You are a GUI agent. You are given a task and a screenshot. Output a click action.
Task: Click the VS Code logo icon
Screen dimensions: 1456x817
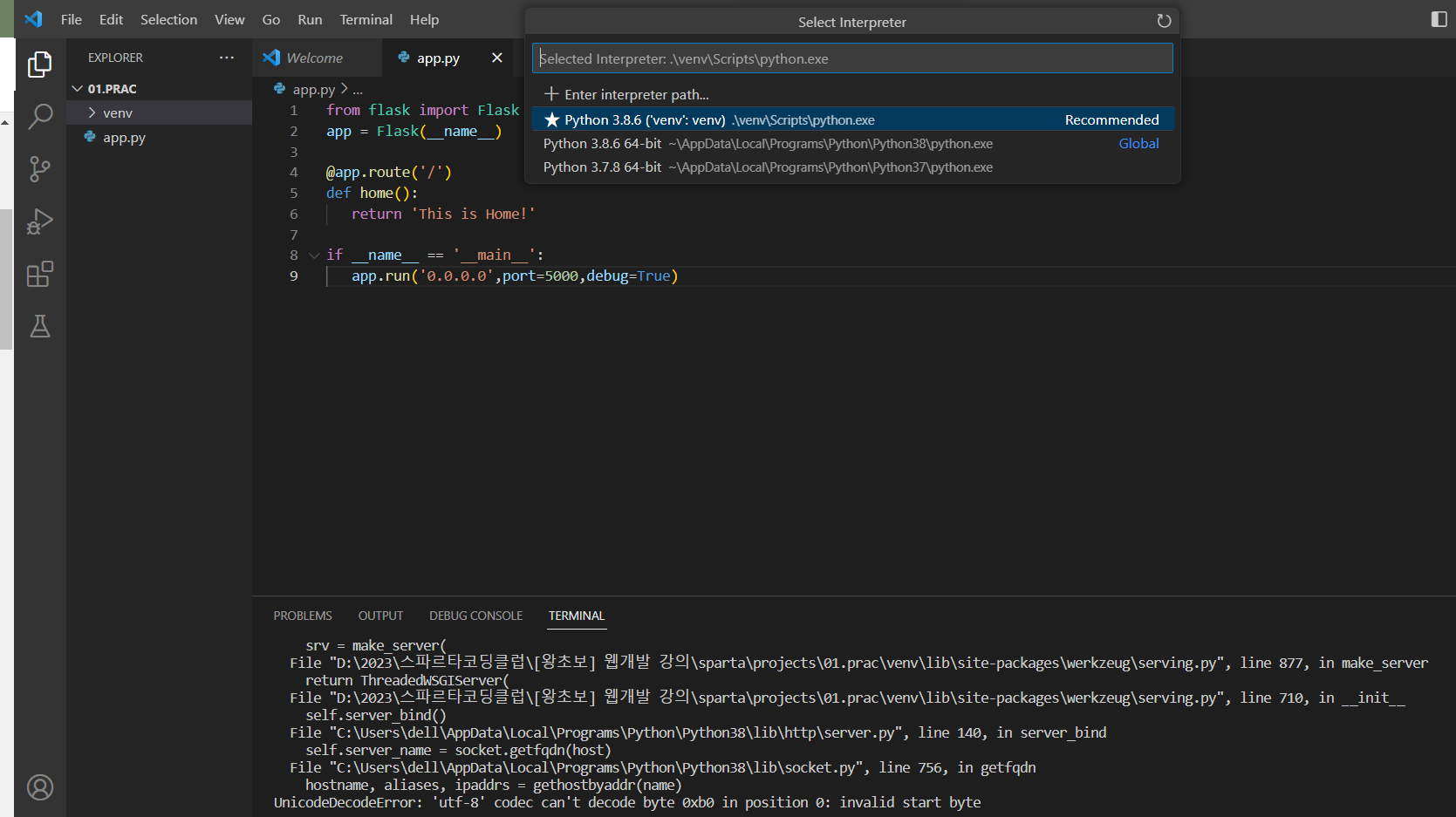pos(33,19)
